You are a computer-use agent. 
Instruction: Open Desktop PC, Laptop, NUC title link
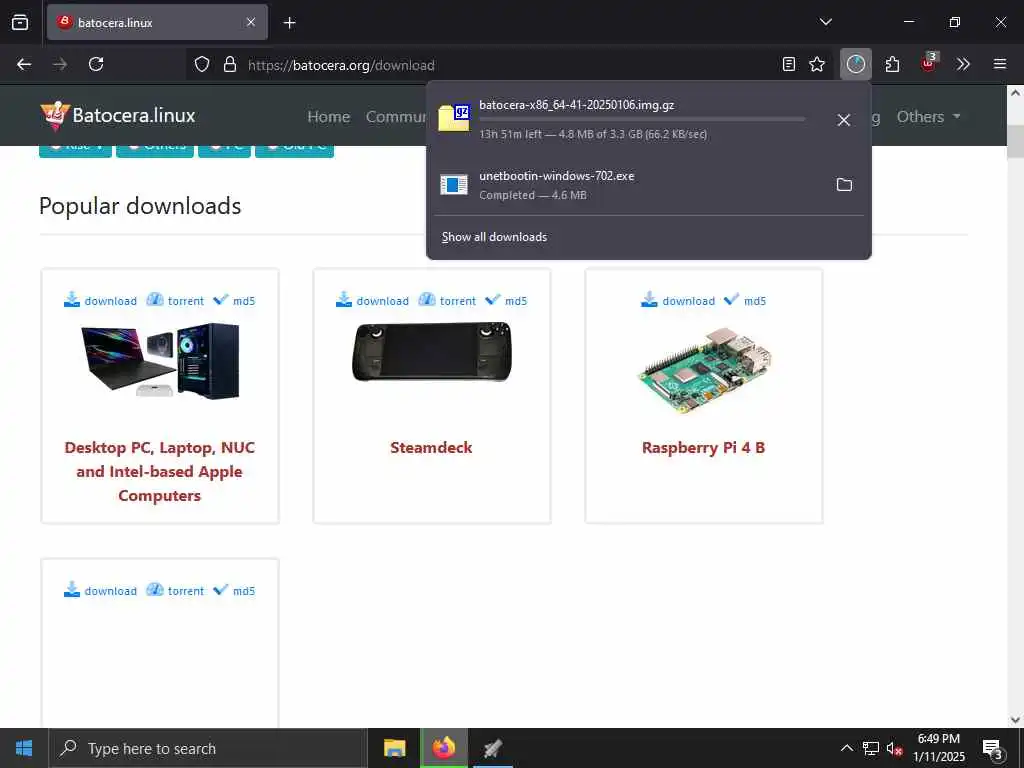159,472
